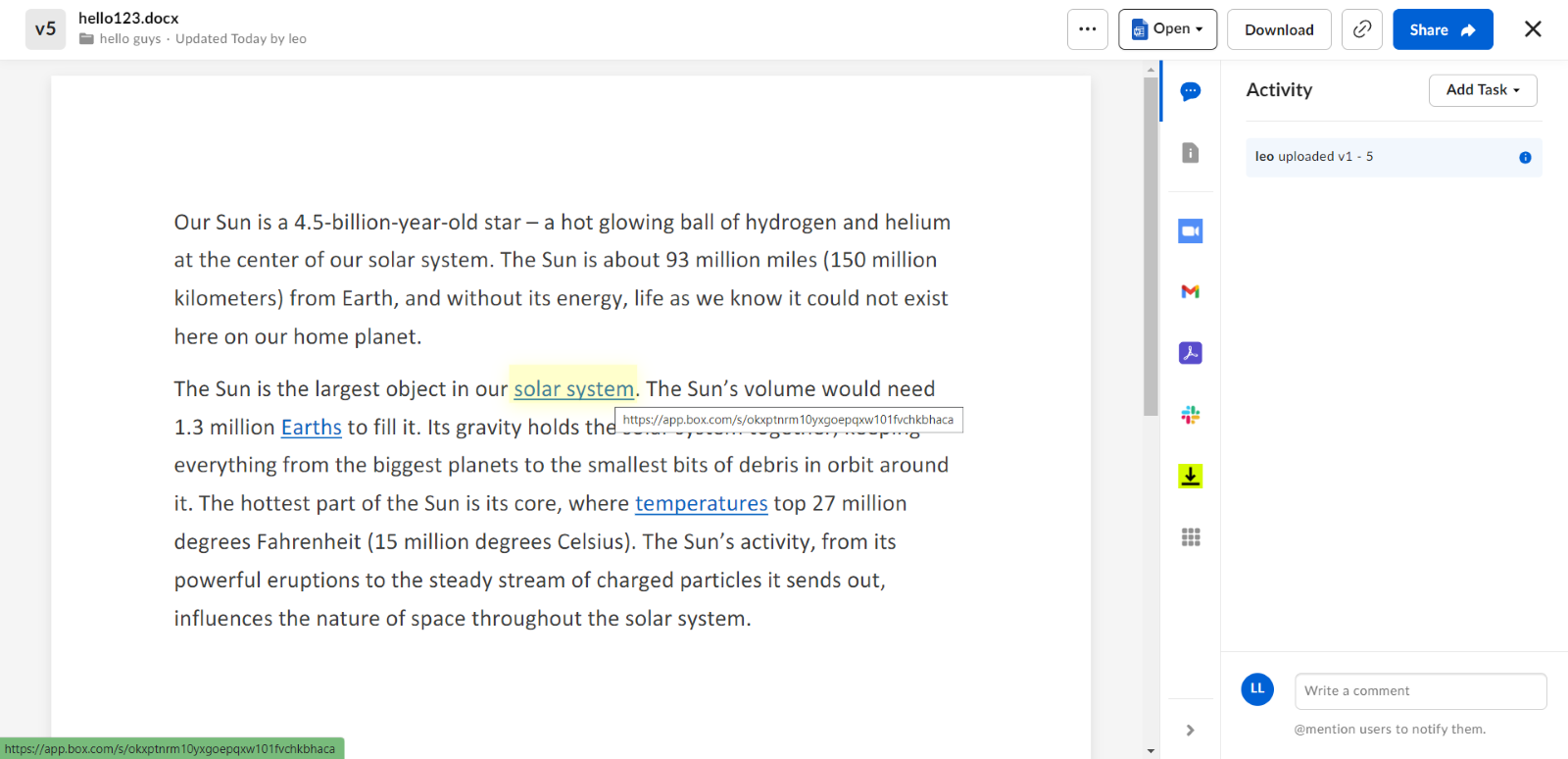Launch the Zoom integration icon
This screenshot has width=1568, height=759.
pyautogui.click(x=1190, y=231)
